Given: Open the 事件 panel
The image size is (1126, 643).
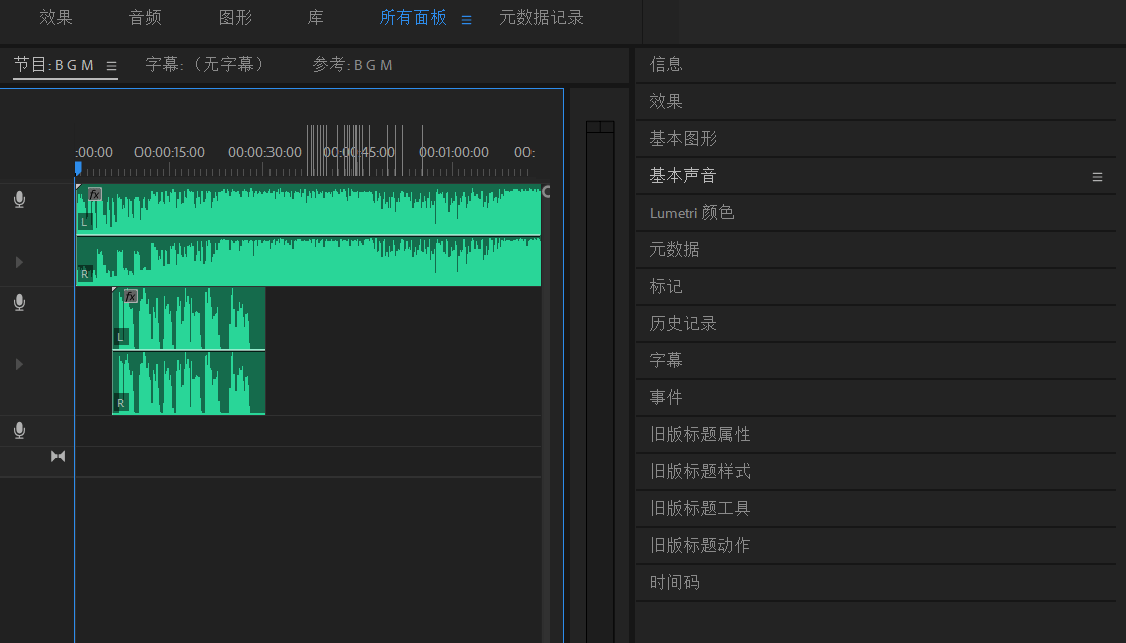Looking at the screenshot, I should pyautogui.click(x=876, y=397).
